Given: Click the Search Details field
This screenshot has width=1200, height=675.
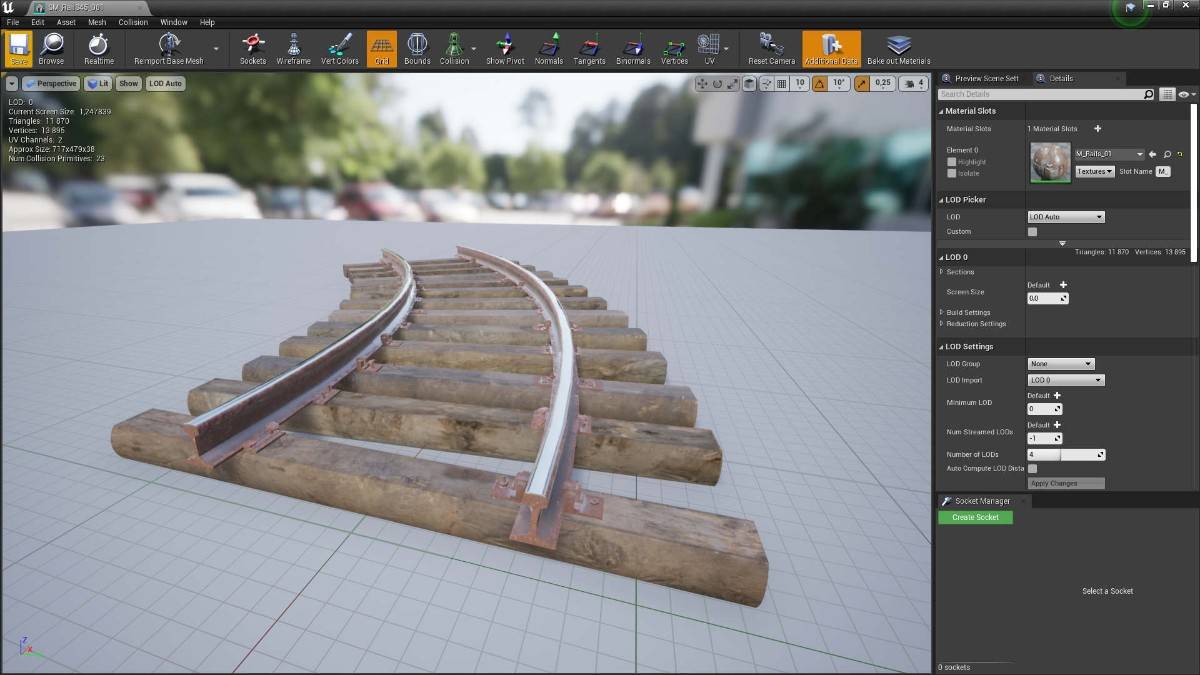Looking at the screenshot, I should 1047,94.
